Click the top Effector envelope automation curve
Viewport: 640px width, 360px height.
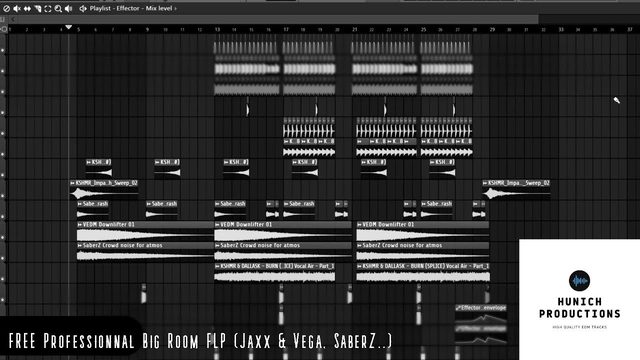point(481,318)
